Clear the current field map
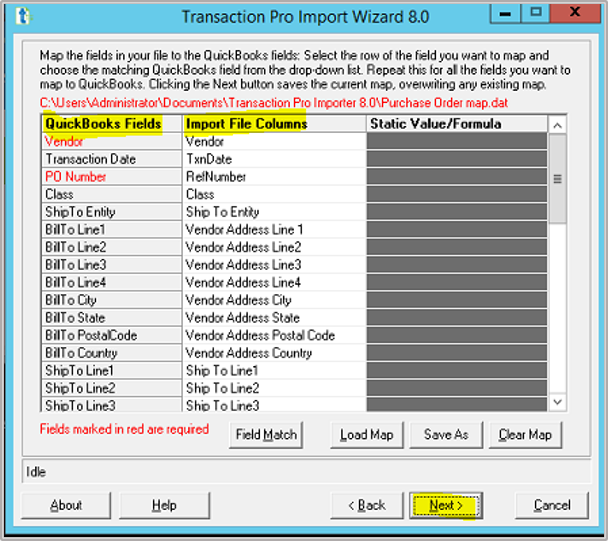The height and width of the screenshot is (542, 608). point(525,435)
